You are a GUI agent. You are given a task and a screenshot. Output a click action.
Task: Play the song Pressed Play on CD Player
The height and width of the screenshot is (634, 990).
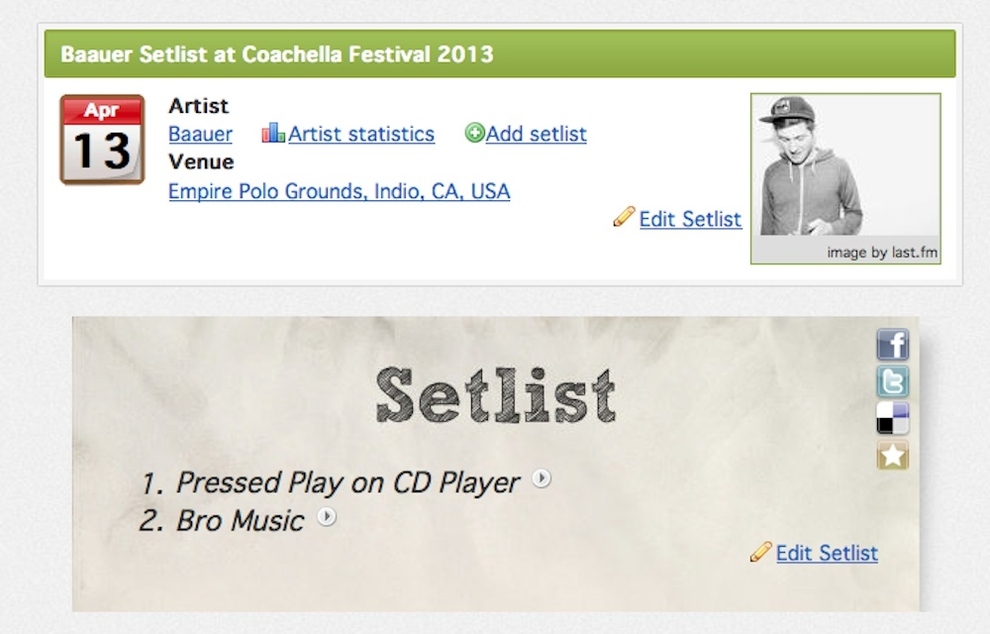(x=541, y=479)
